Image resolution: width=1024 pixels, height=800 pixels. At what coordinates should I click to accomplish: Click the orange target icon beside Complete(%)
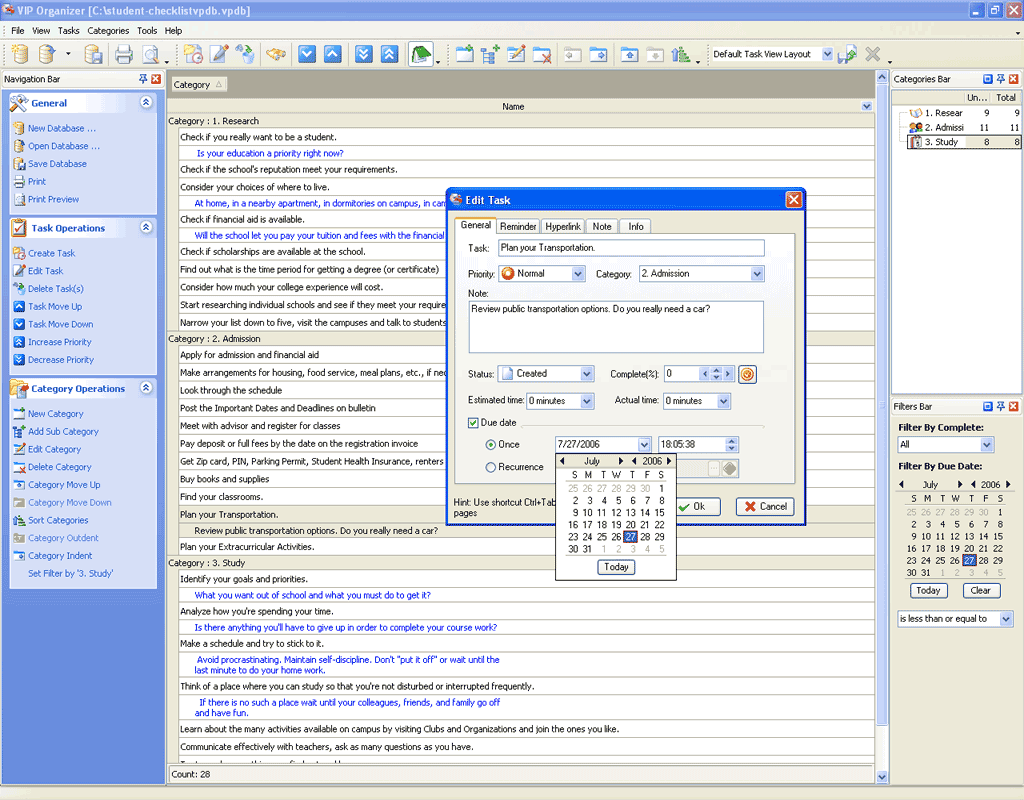(747, 374)
